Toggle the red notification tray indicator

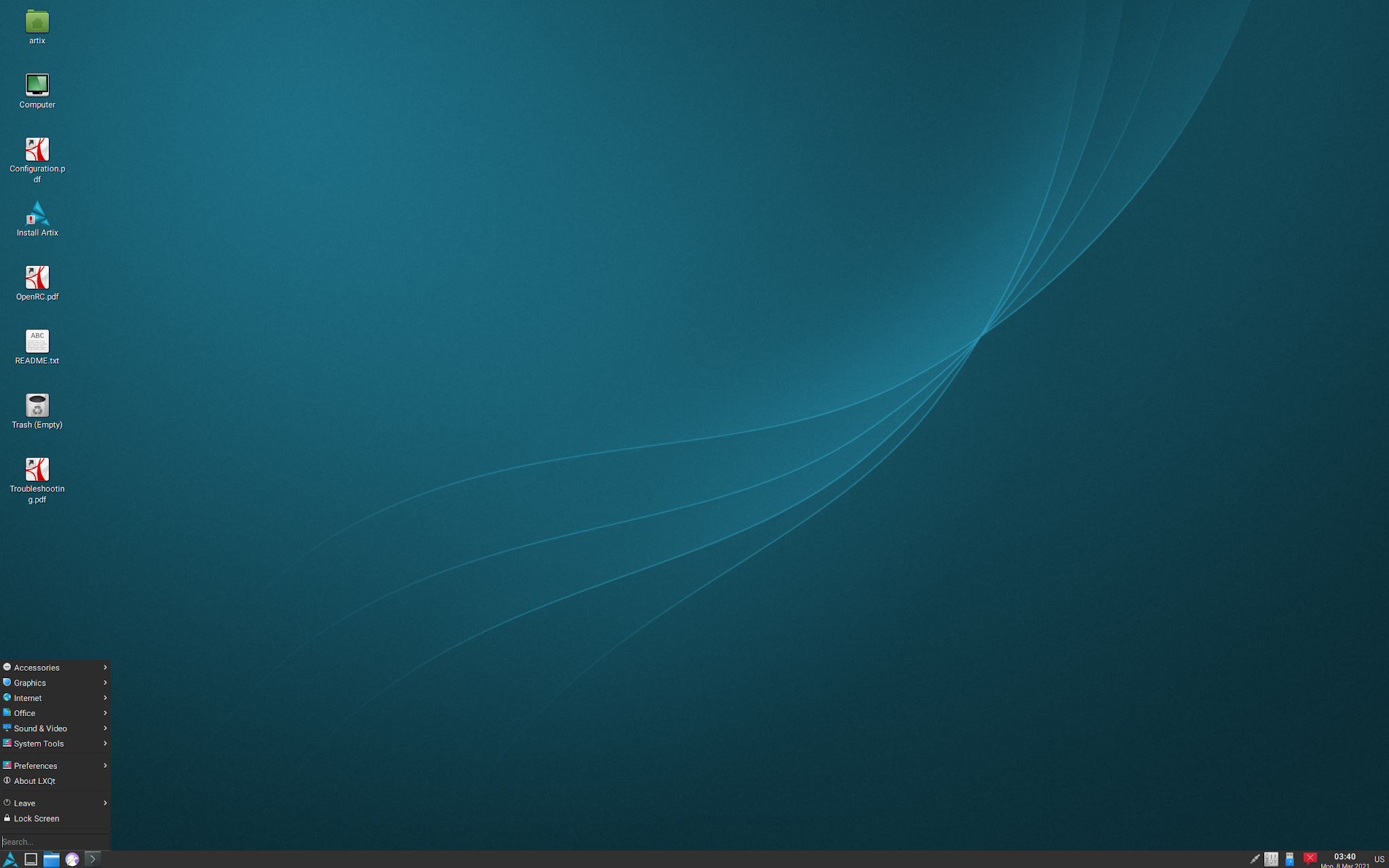click(x=1309, y=859)
